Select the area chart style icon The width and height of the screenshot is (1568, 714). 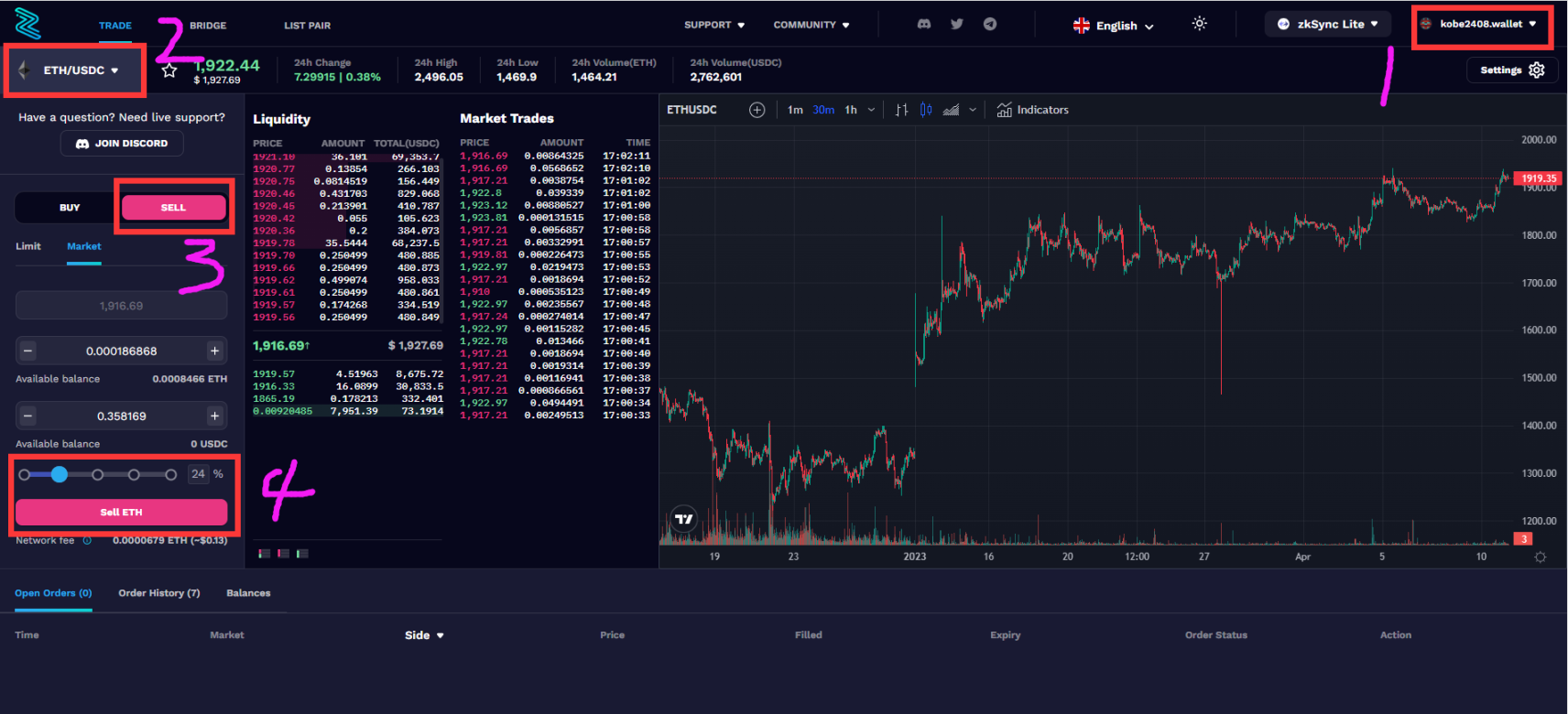coord(952,110)
